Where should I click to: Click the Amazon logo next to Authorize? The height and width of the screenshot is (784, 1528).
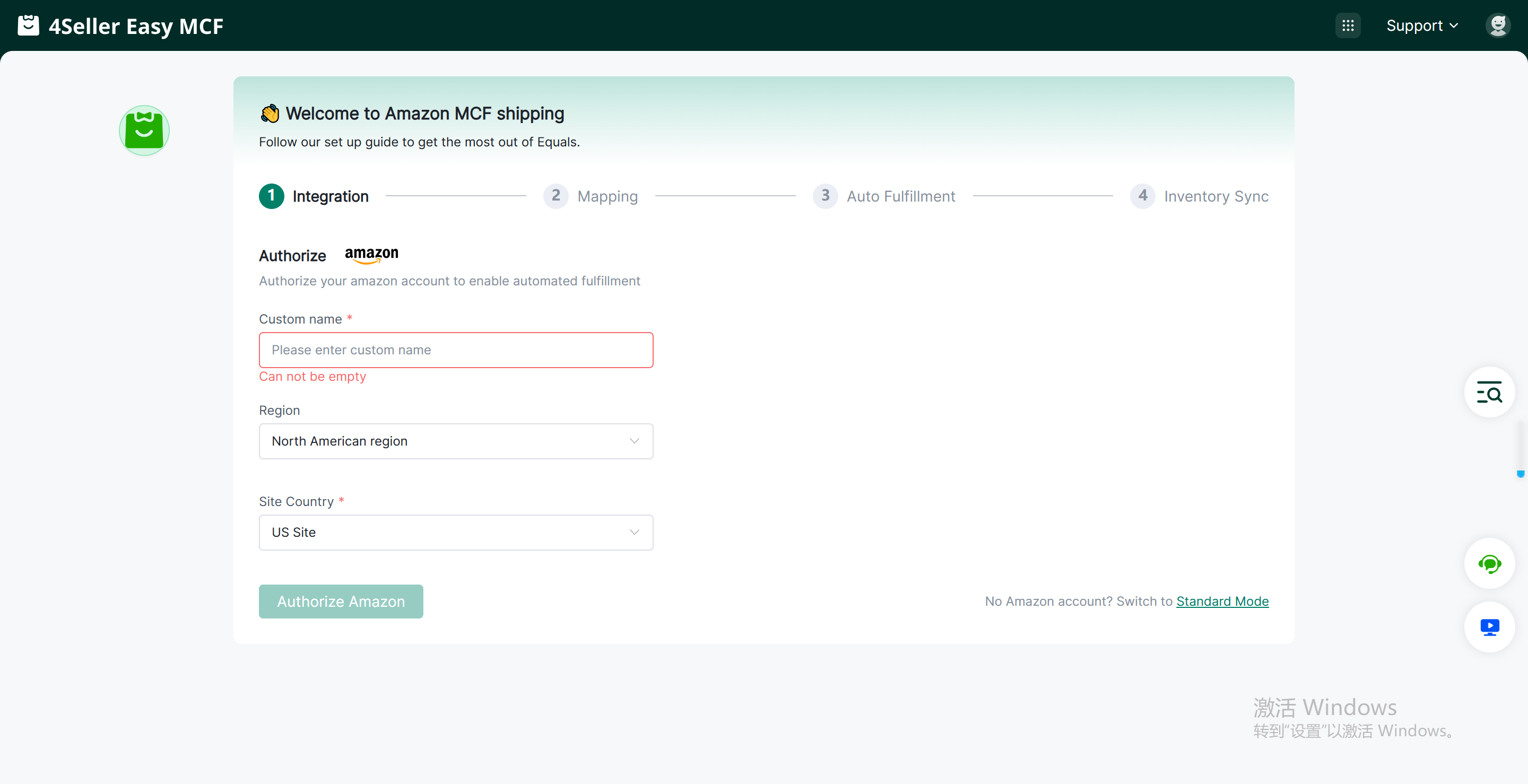pos(371,255)
